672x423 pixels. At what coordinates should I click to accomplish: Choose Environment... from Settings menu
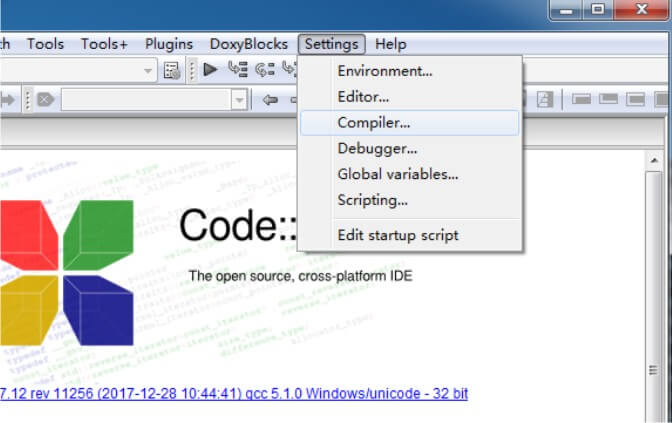coord(410,71)
